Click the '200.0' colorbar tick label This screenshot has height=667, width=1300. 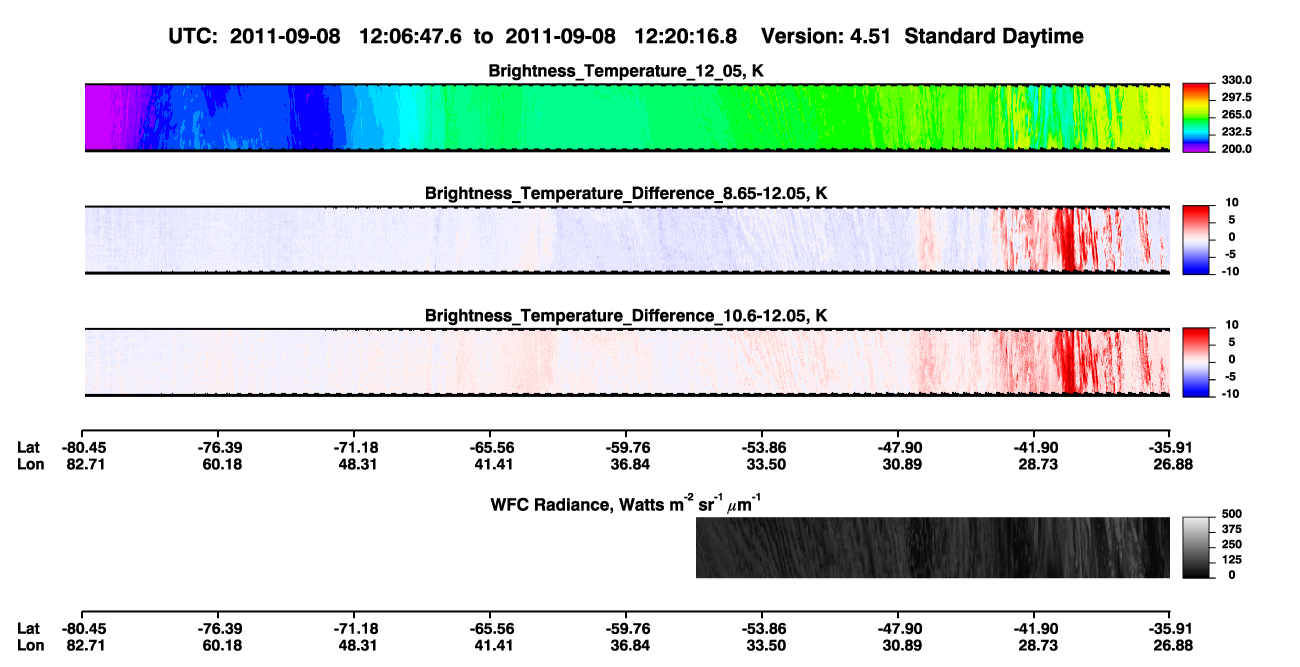[x=1236, y=149]
